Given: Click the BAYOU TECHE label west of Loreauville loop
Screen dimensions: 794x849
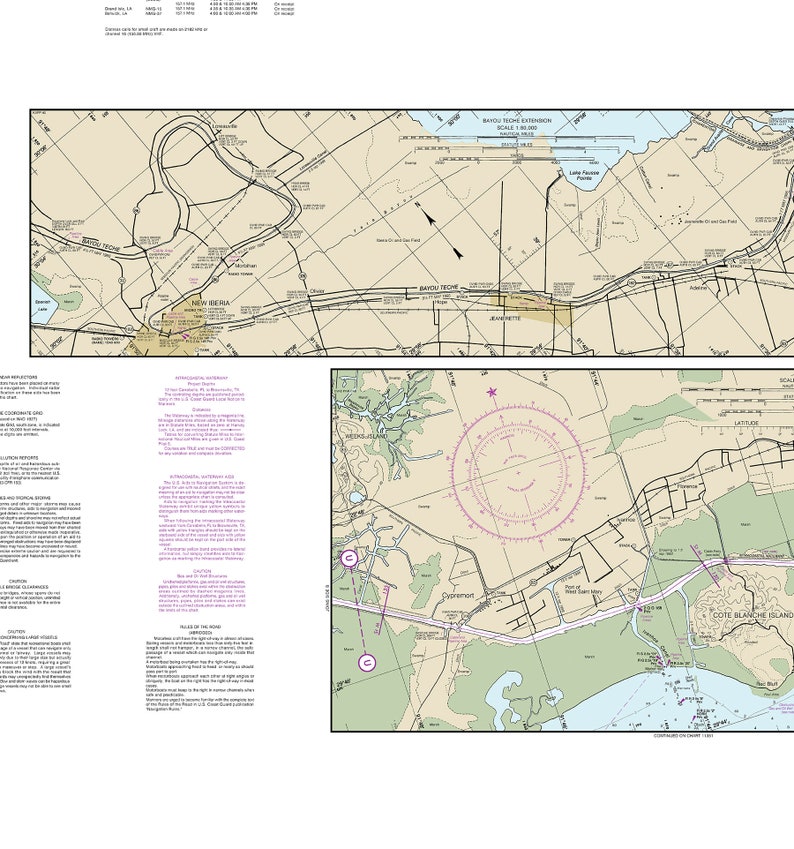Looking at the screenshot, I should [x=101, y=244].
